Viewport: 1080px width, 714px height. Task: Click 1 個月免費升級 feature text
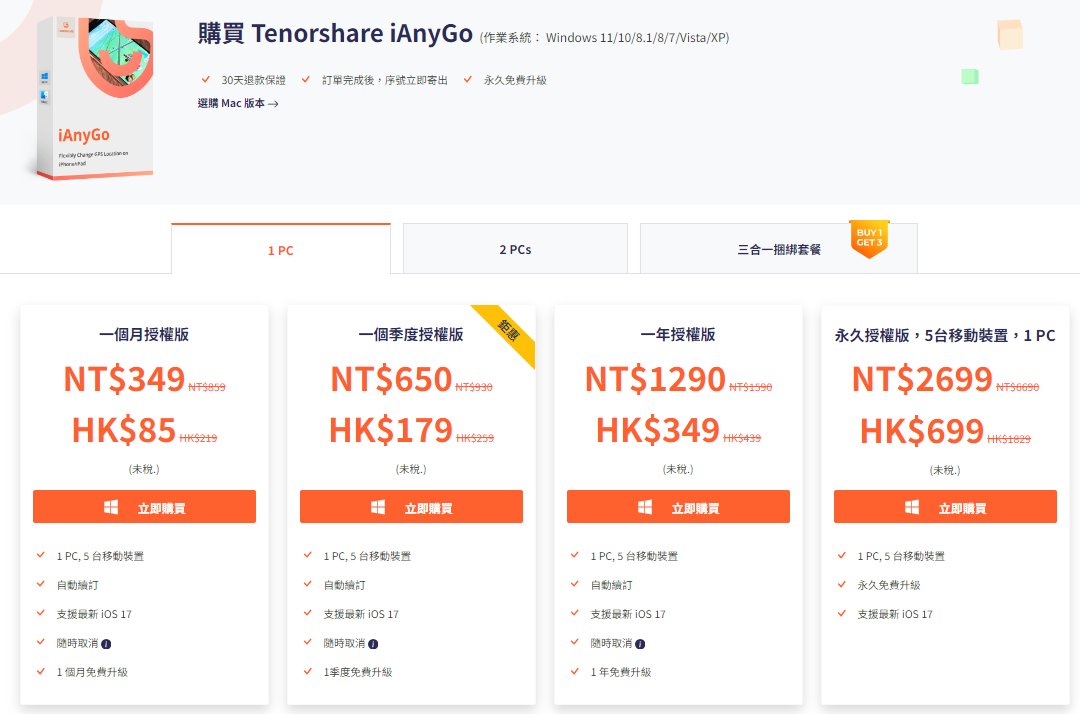tap(92, 672)
